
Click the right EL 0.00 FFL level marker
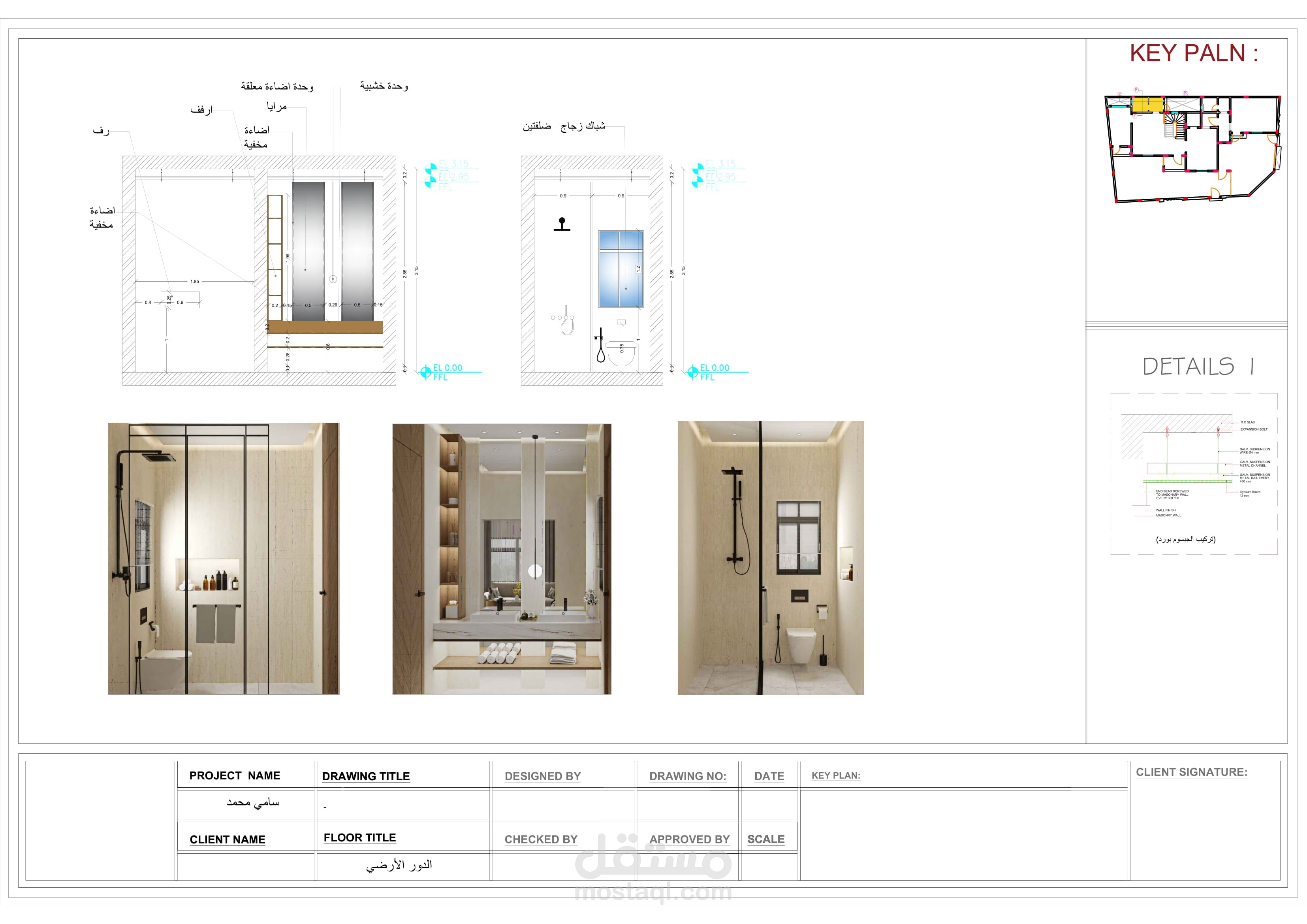pyautogui.click(x=692, y=373)
